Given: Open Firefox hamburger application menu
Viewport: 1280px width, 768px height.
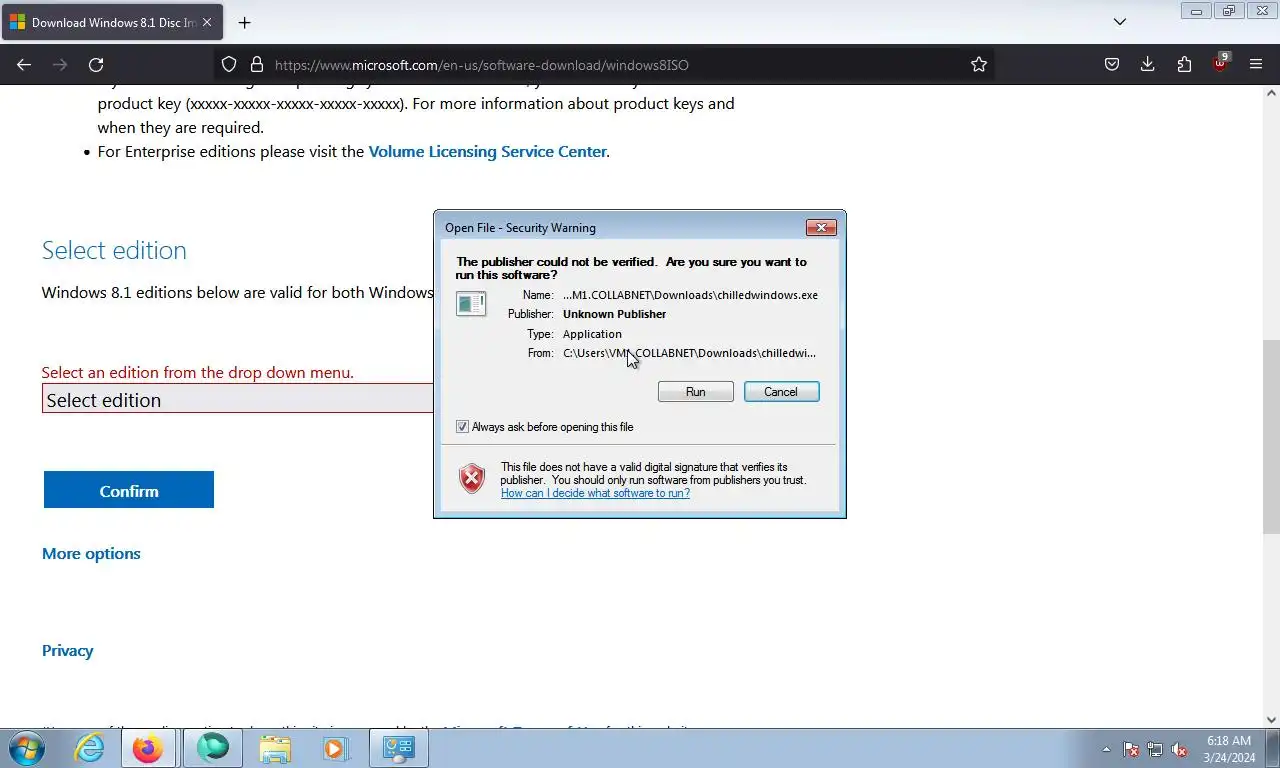Looking at the screenshot, I should coord(1256,64).
